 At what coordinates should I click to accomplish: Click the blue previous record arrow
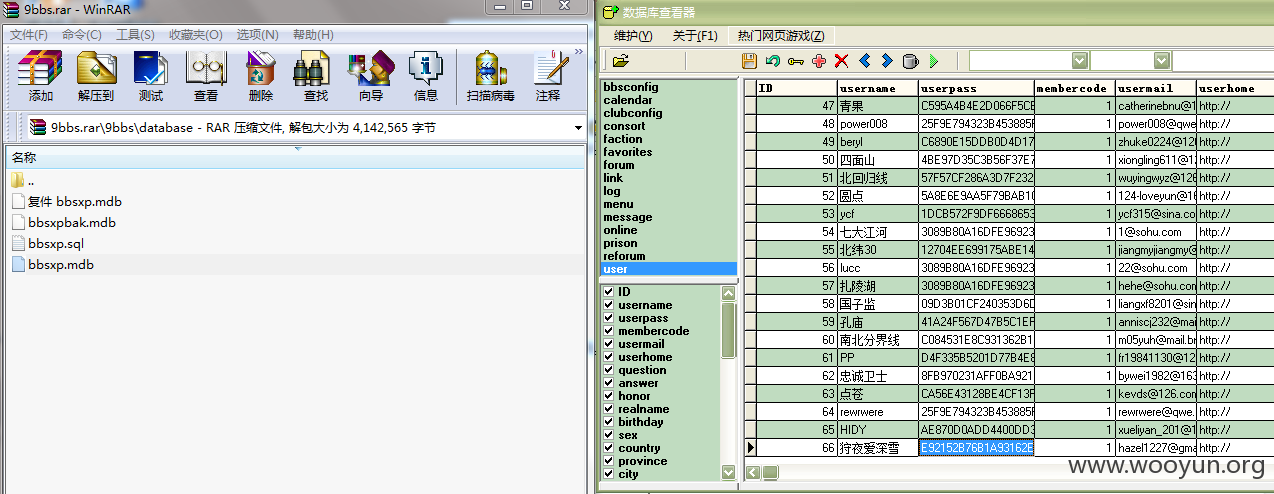(x=865, y=61)
